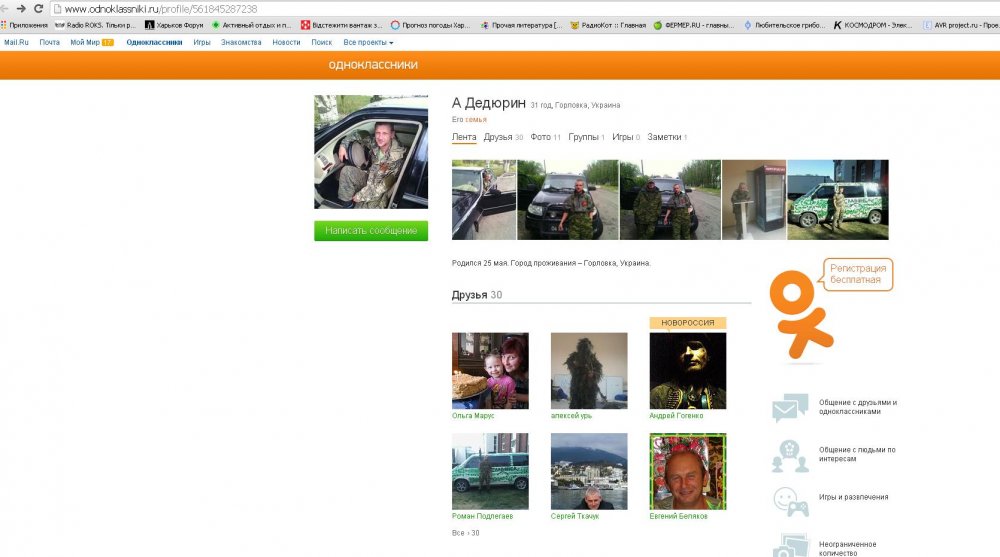Click the games and entertainment icon
This screenshot has width=1000, height=557.
point(791,502)
